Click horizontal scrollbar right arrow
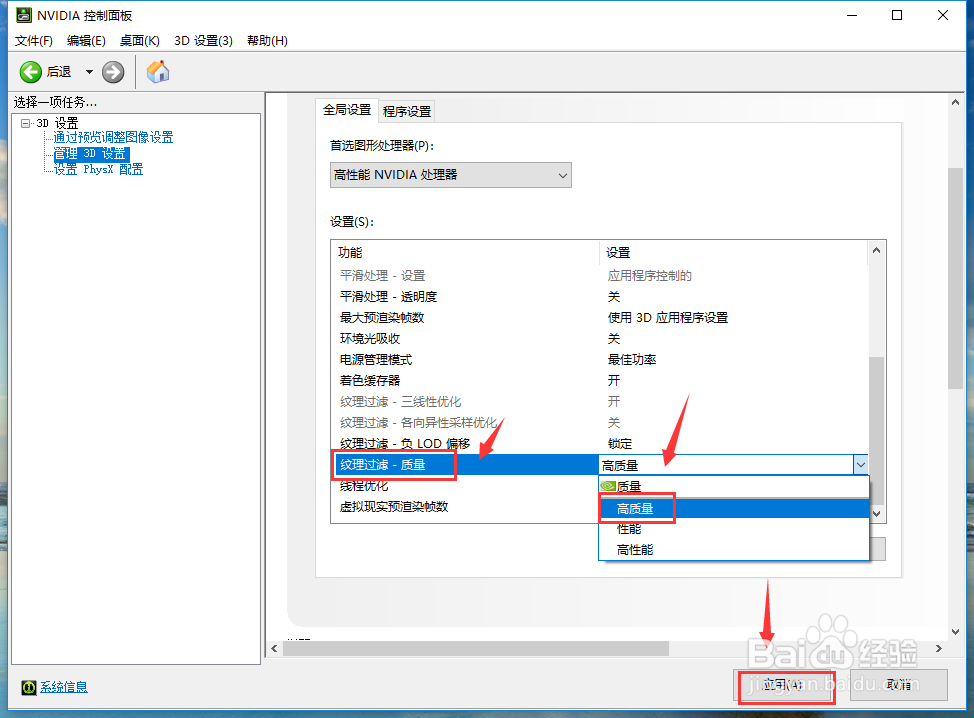The width and height of the screenshot is (974, 718). click(x=939, y=648)
